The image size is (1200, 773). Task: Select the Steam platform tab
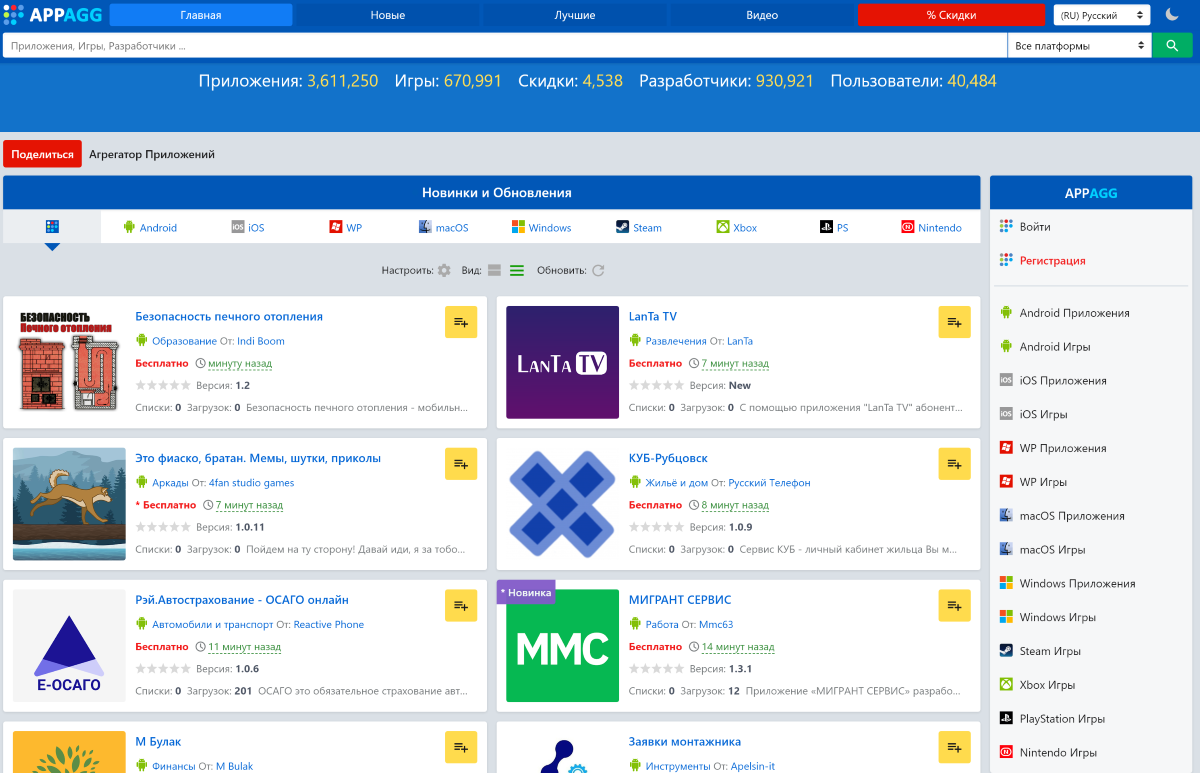(x=638, y=227)
